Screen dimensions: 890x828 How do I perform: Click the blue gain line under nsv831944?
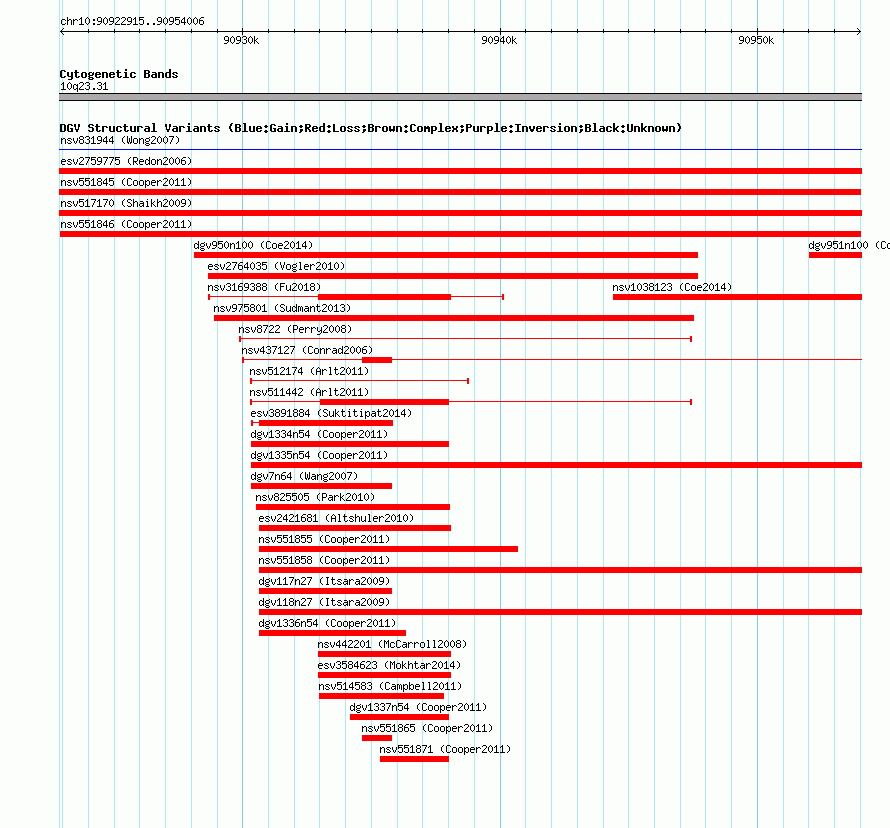tap(460, 150)
